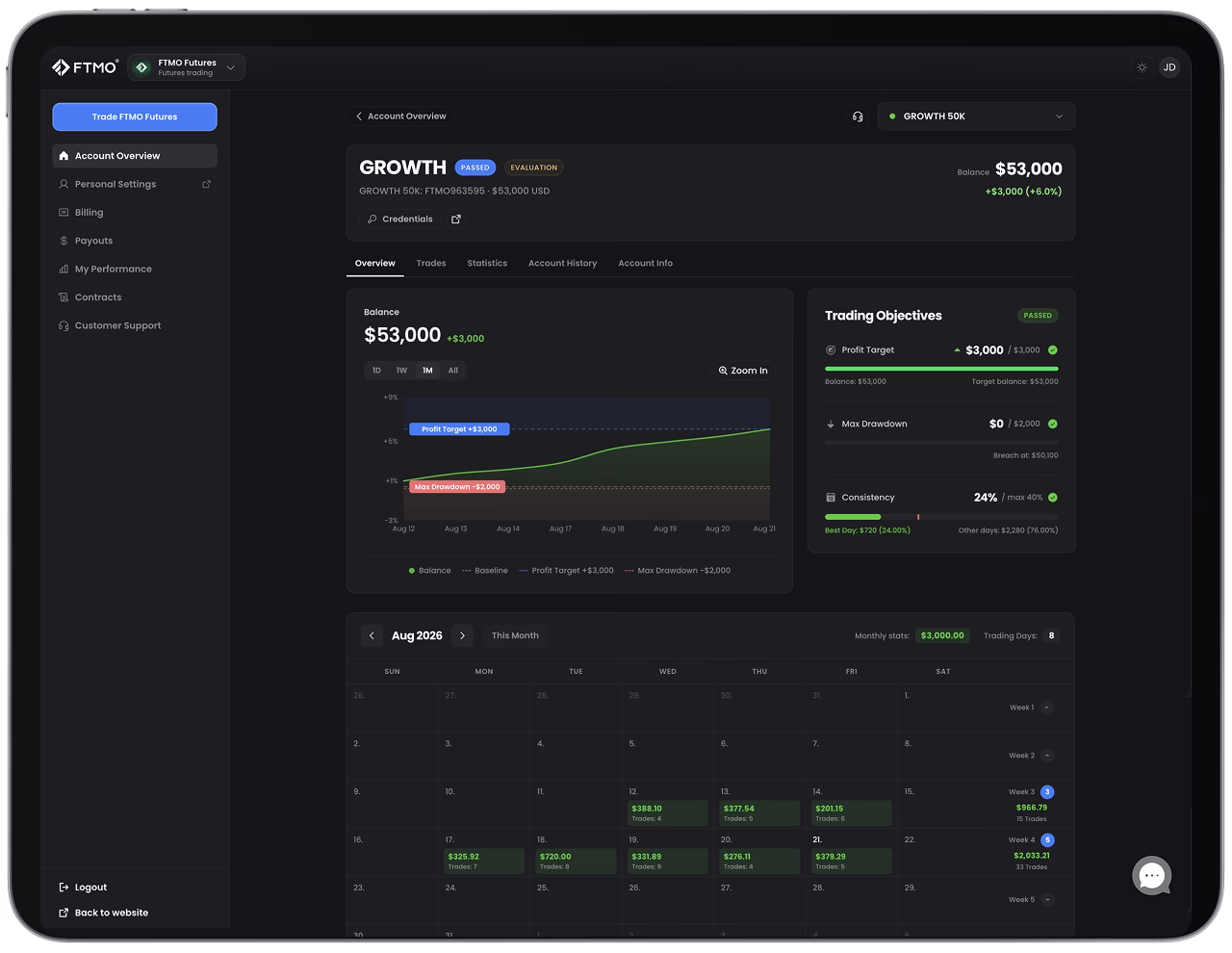Select the 1W chart range
Image resolution: width=1232 pixels, height=953 pixels.
click(401, 371)
